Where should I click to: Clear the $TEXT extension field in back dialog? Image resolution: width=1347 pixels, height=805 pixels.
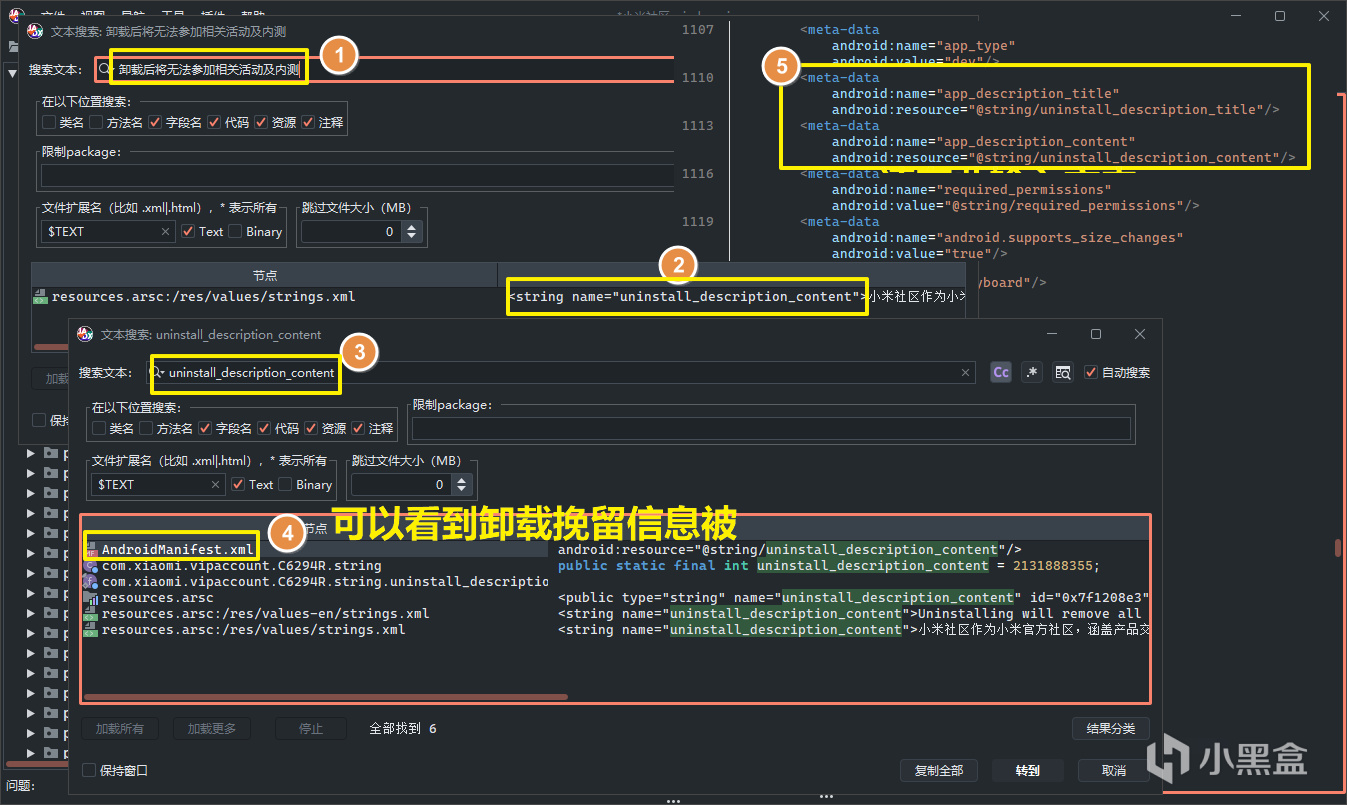click(165, 232)
